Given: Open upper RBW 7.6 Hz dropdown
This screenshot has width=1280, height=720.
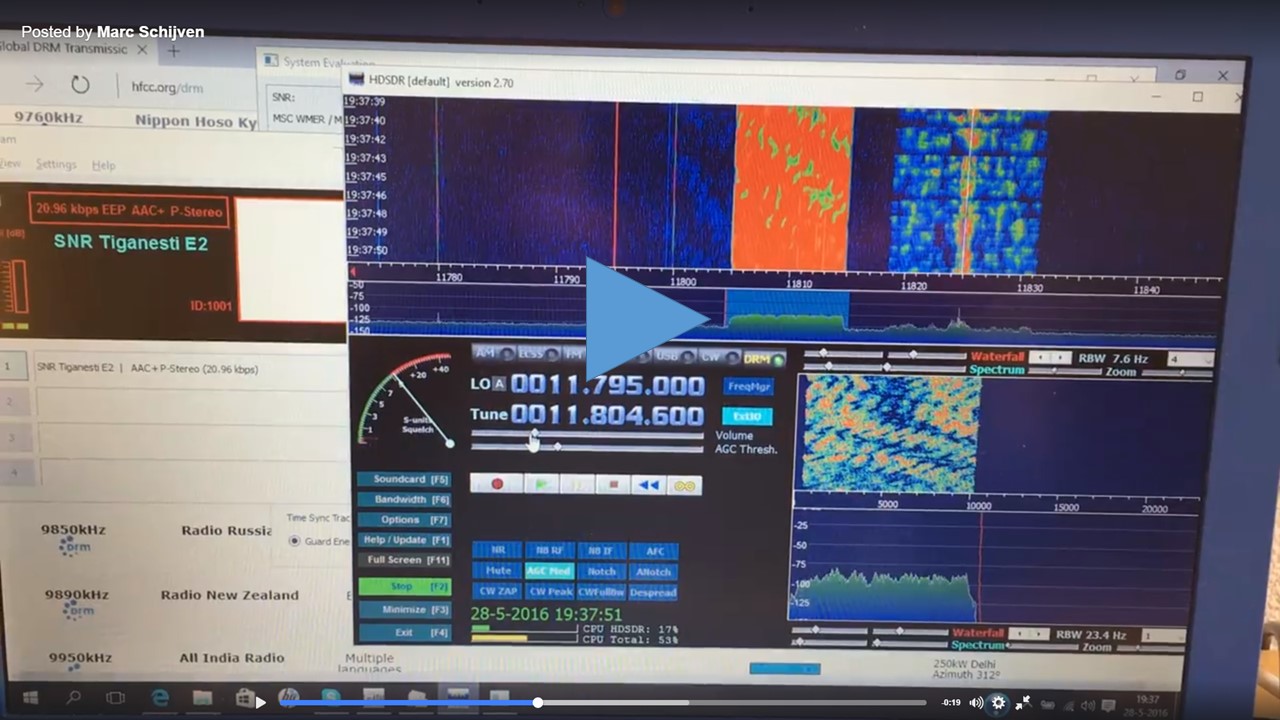Looking at the screenshot, I should click(1190, 359).
